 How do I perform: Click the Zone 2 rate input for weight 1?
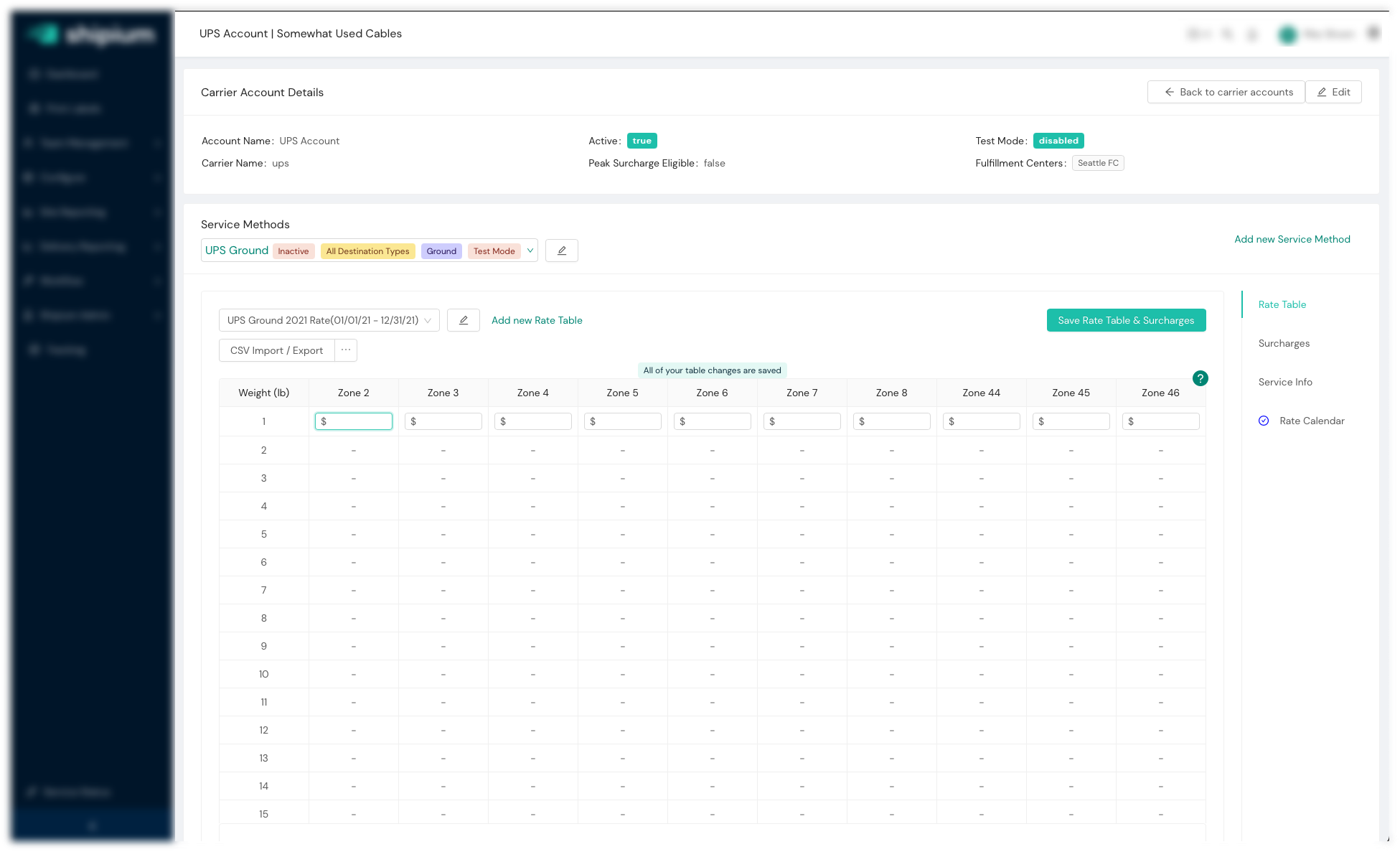point(354,421)
